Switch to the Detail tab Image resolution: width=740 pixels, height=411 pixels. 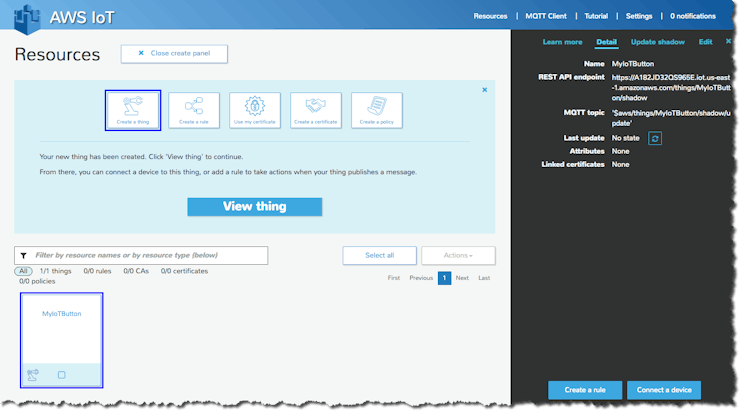(606, 42)
